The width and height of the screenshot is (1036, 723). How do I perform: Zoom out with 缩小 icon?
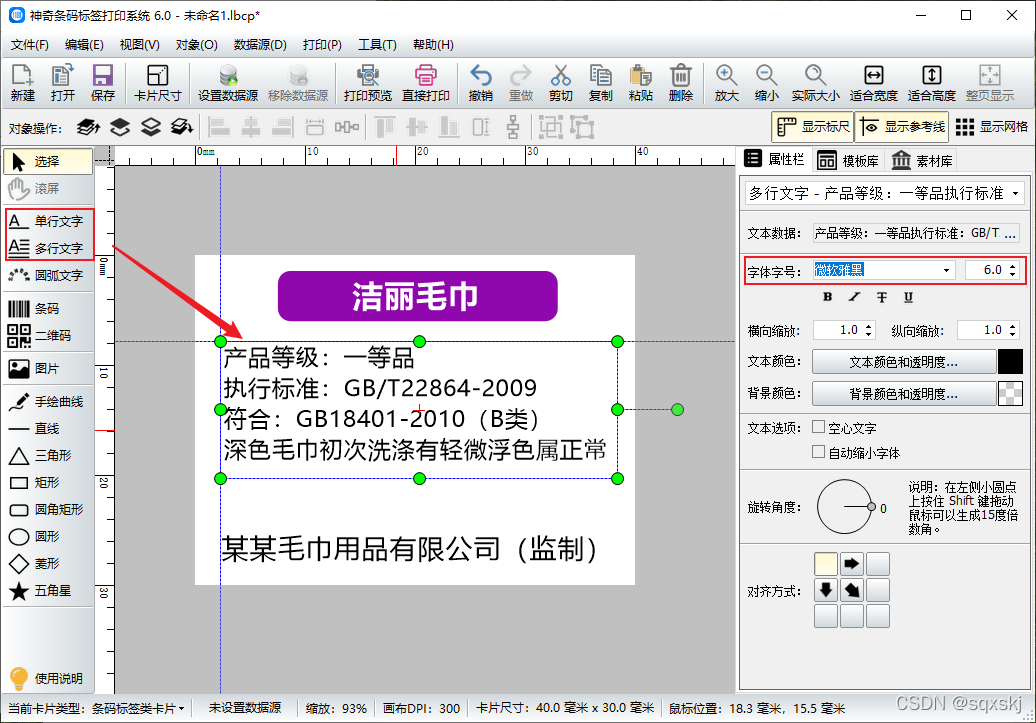click(766, 83)
